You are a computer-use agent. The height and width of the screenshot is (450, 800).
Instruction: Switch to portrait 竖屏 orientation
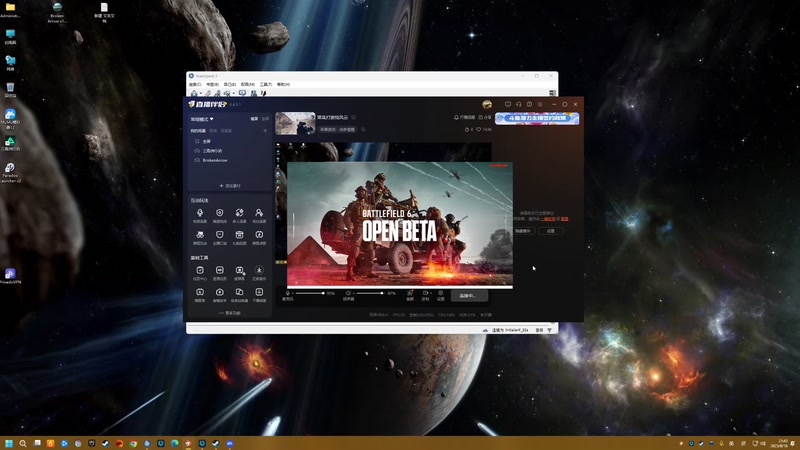(x=265, y=119)
